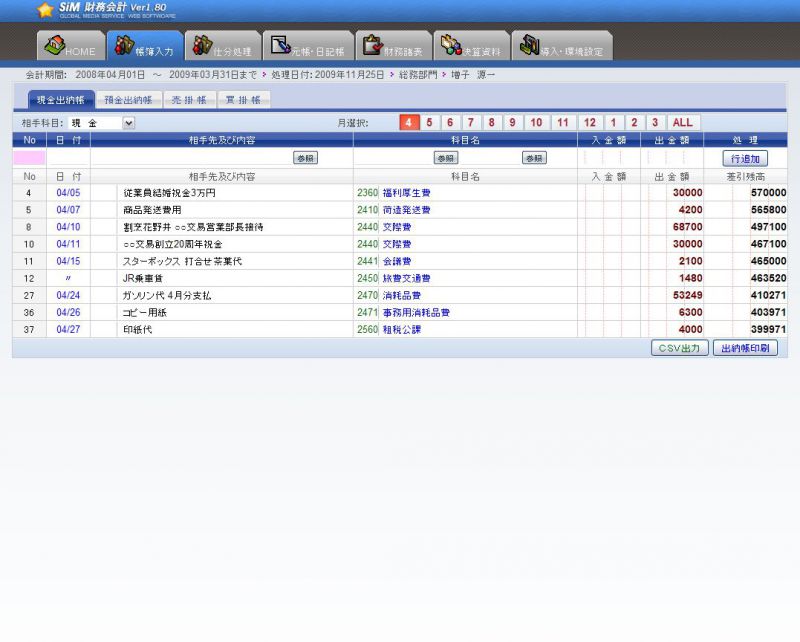800x642 pixels.
Task: Switch to 売掛帳 tab
Action: point(189,100)
